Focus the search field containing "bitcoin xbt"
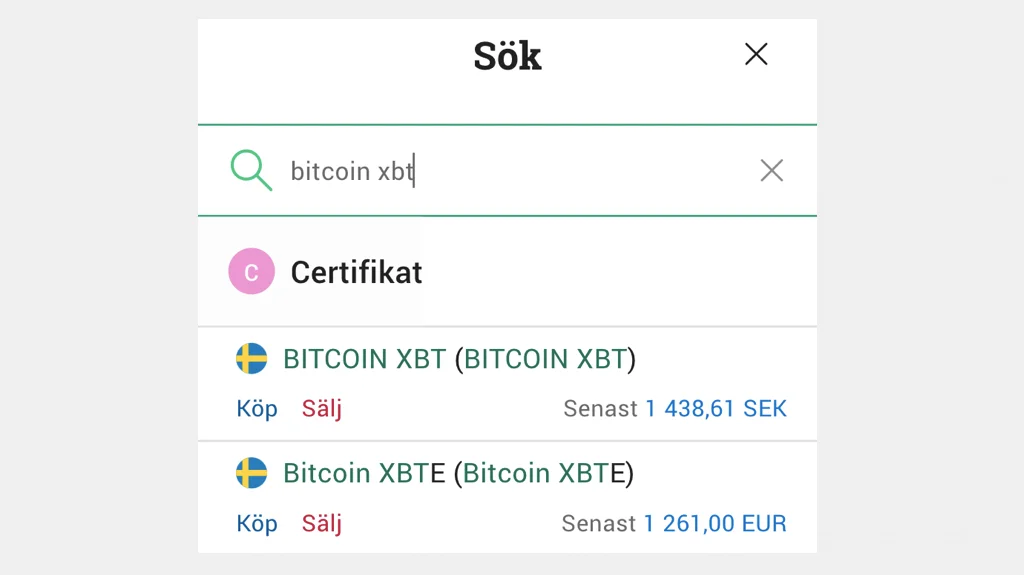The height and width of the screenshot is (575, 1024). tap(500, 171)
